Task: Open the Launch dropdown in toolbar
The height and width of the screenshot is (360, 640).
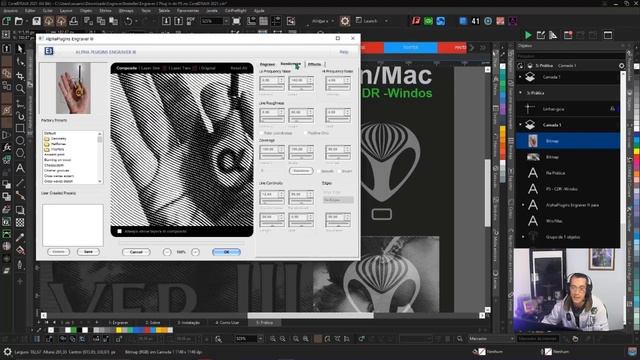Action: [387, 21]
